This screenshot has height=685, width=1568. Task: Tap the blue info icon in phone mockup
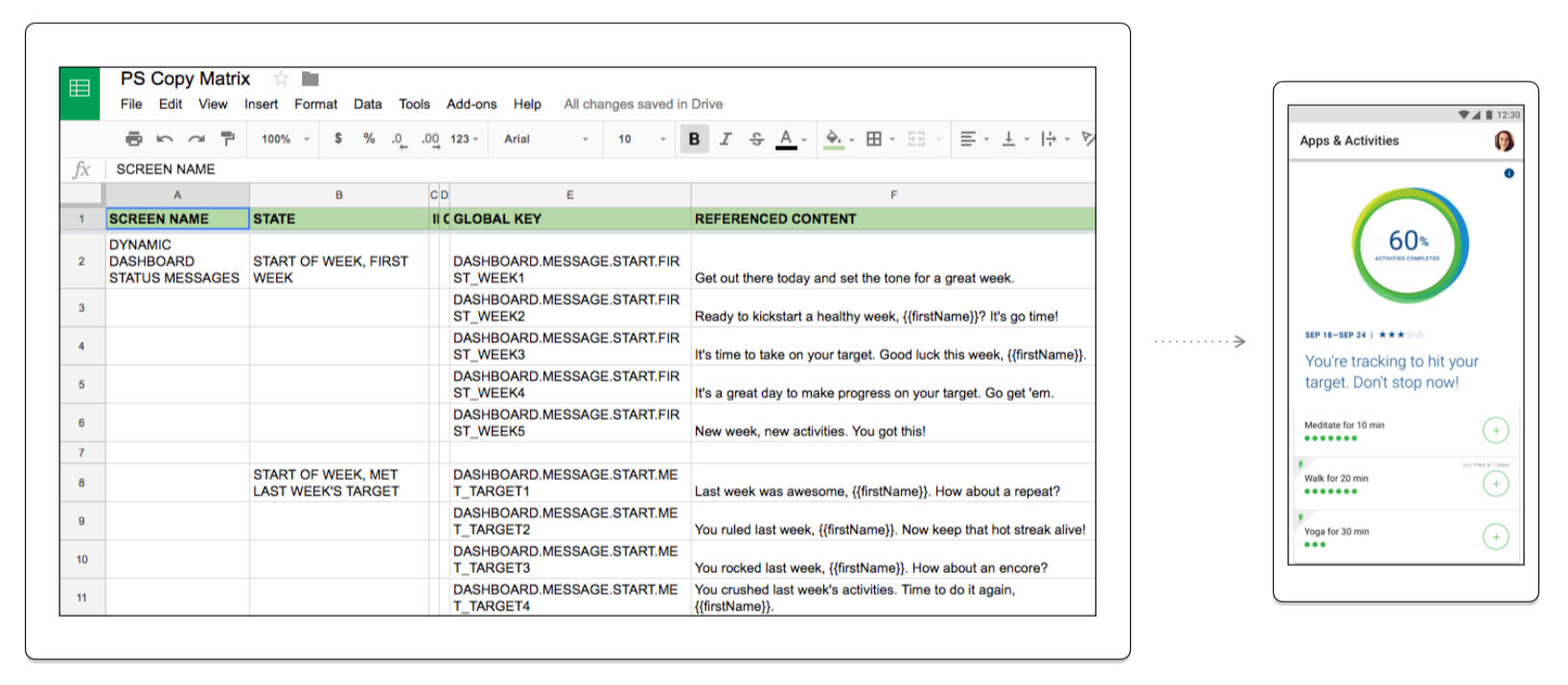click(1509, 173)
